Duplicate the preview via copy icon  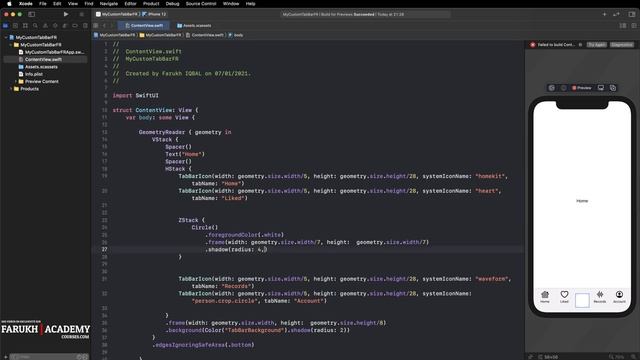tap(613, 88)
